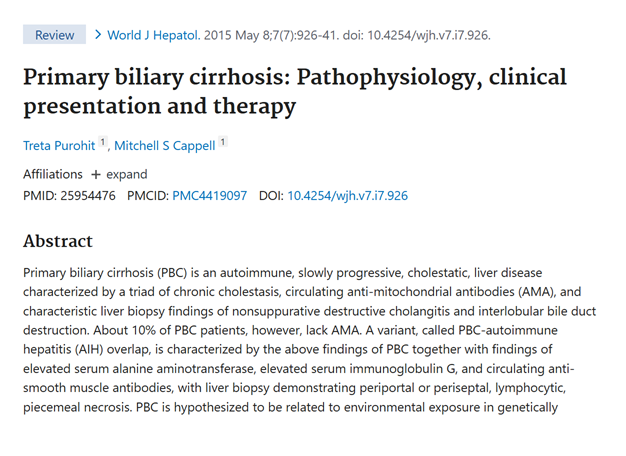Screen dimensions: 626x456
Task: Click citation date 2015 May 8;7(7):926-41
Action: [x=271, y=35]
